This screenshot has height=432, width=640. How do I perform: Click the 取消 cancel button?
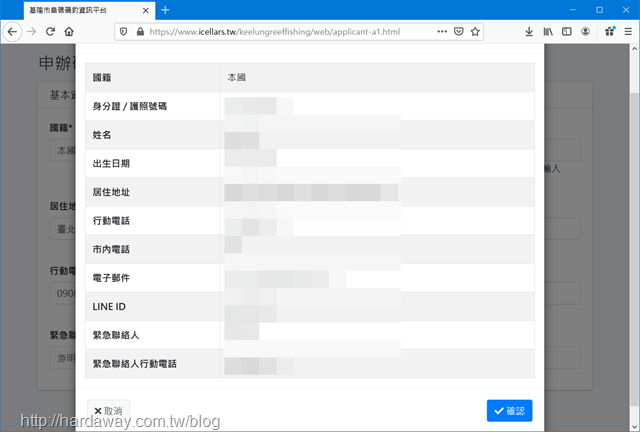point(109,411)
